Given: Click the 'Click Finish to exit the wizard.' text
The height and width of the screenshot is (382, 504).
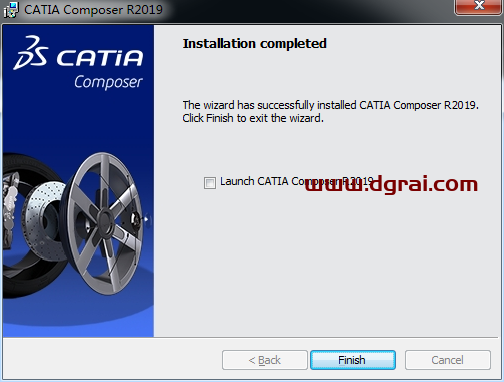Looking at the screenshot, I should (253, 118).
